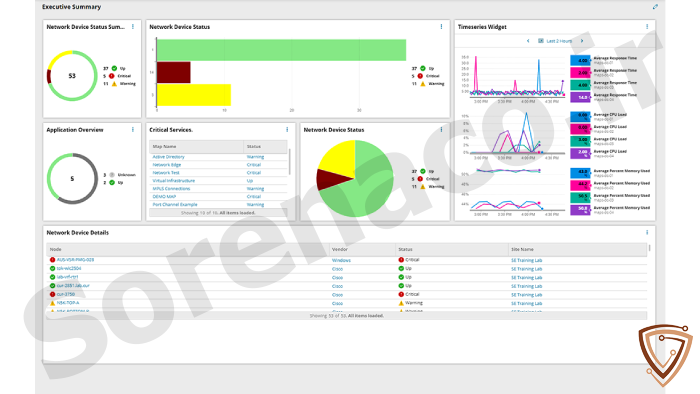This screenshot has width=700, height=394.
Task: Open the Last 2 Hours time range picker
Action: click(x=555, y=41)
